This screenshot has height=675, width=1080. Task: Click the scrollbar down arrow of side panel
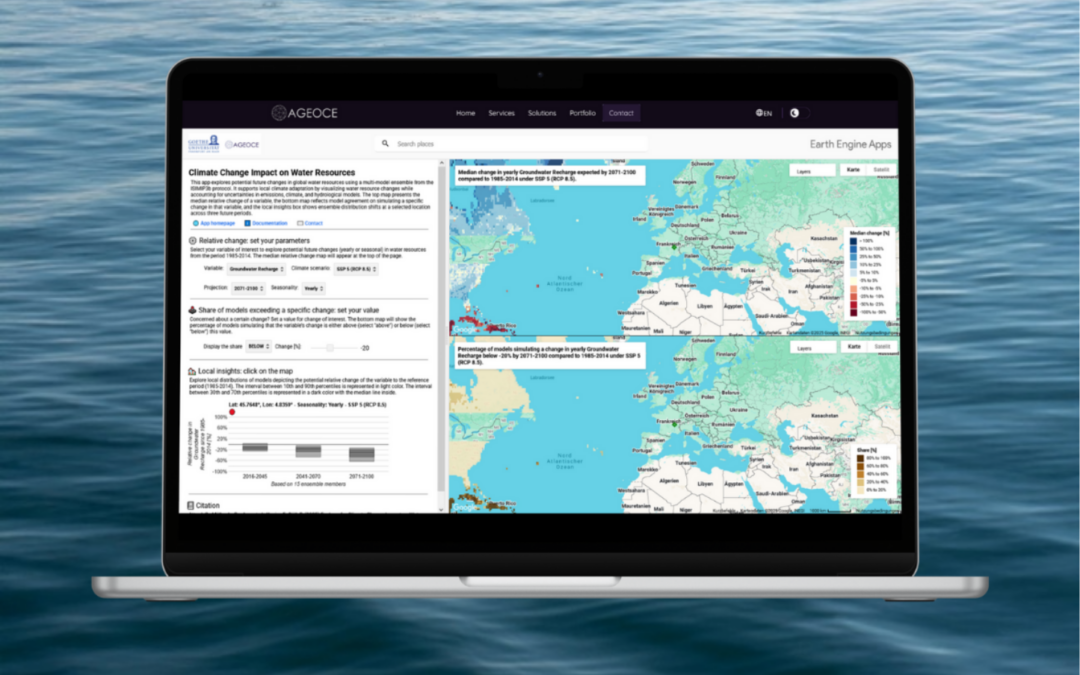[442, 510]
